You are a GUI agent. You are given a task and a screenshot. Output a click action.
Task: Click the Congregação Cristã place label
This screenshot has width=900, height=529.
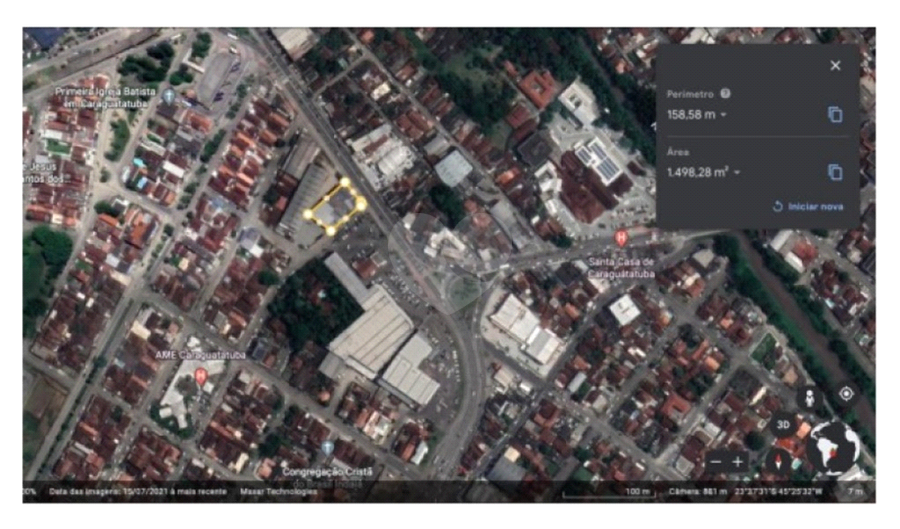pyautogui.click(x=326, y=471)
